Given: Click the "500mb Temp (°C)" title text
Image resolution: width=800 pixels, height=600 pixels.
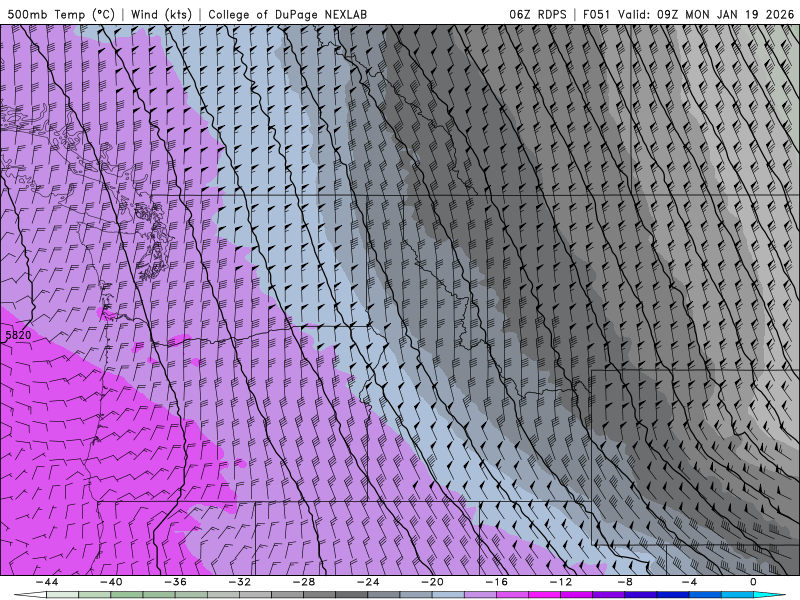Looking at the screenshot, I should [x=61, y=14].
